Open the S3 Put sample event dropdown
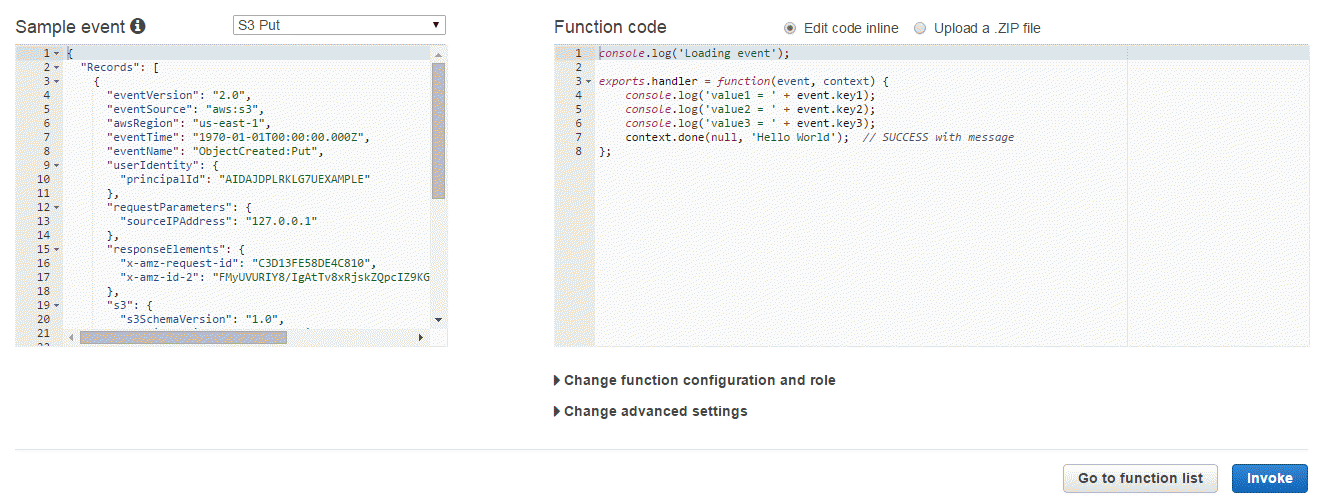Image resolution: width=1318 pixels, height=499 pixels. pos(338,25)
